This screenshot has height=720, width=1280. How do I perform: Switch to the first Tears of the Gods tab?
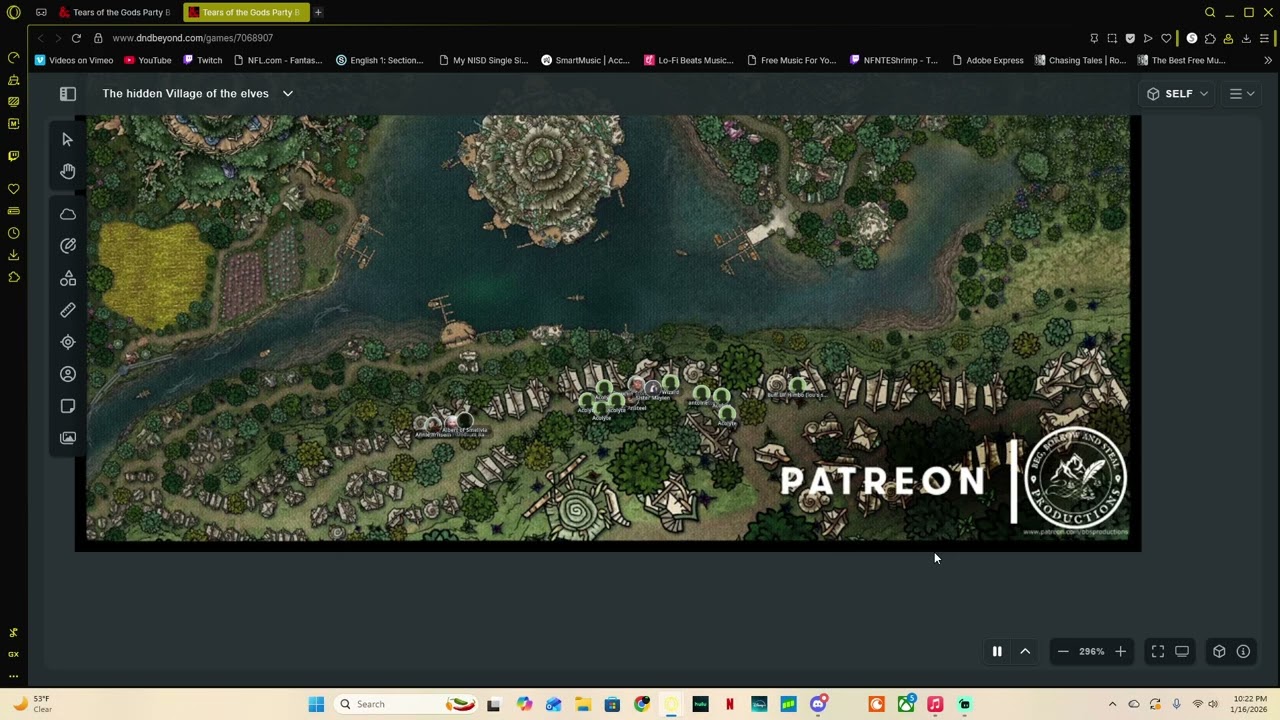pos(116,12)
